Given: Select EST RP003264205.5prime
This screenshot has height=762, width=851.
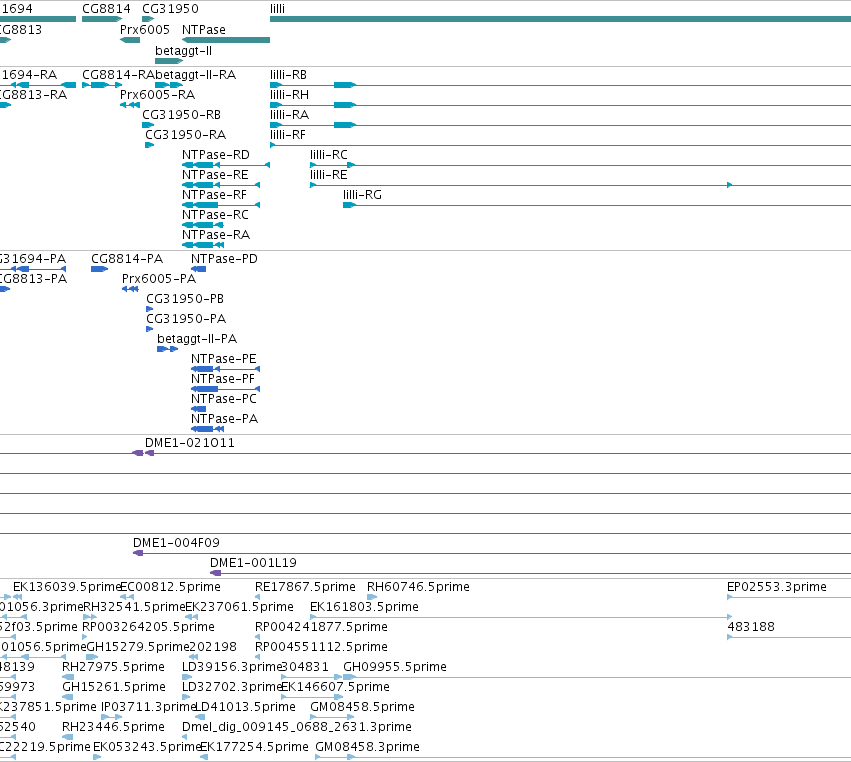Looking at the screenshot, I should point(148,627).
